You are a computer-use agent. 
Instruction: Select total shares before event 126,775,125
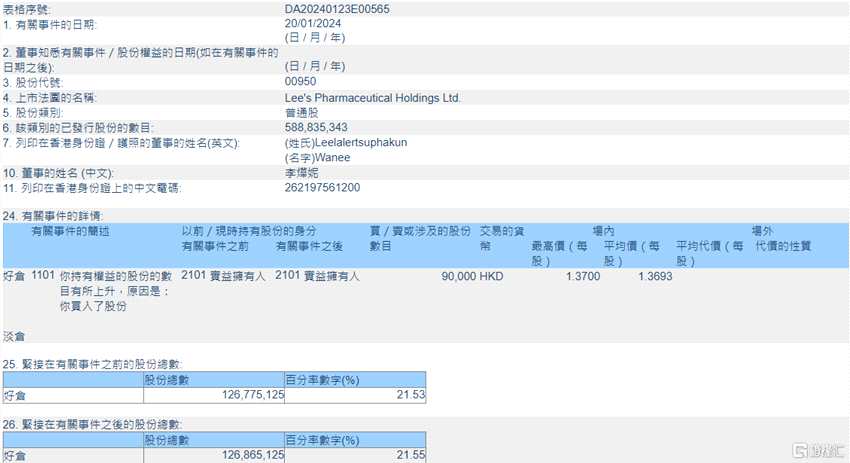(x=253, y=395)
